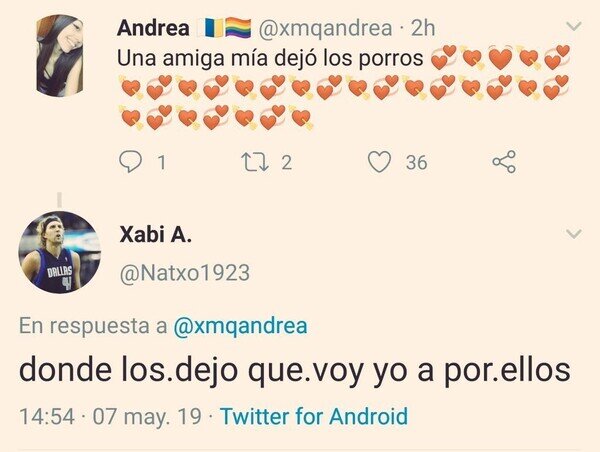The width and height of the screenshot is (600, 452).
Task: Click @xmqandrea handle beside Andrea's name
Action: click(325, 29)
